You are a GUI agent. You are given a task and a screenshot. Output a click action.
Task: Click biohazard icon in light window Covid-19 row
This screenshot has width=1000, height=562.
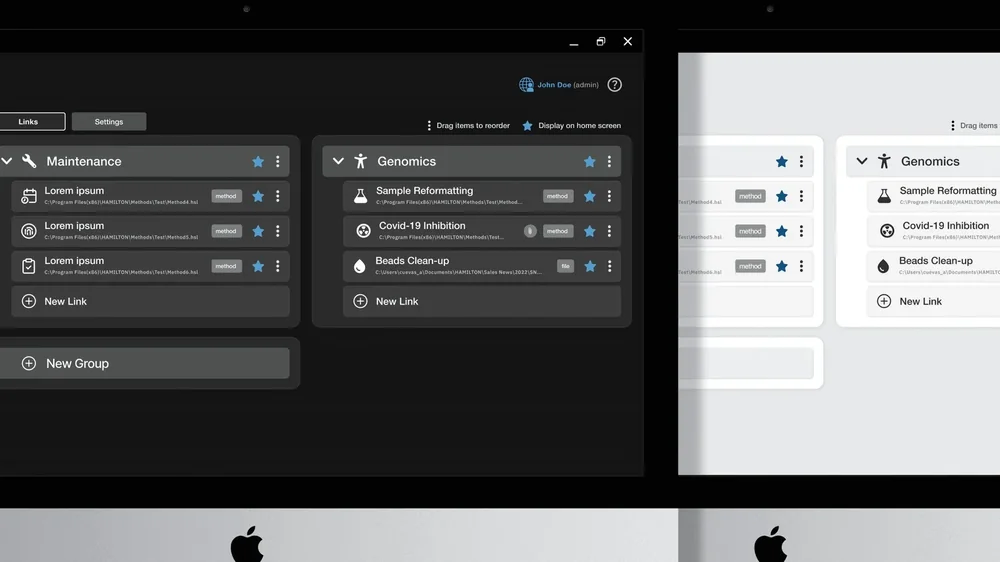tap(887, 231)
